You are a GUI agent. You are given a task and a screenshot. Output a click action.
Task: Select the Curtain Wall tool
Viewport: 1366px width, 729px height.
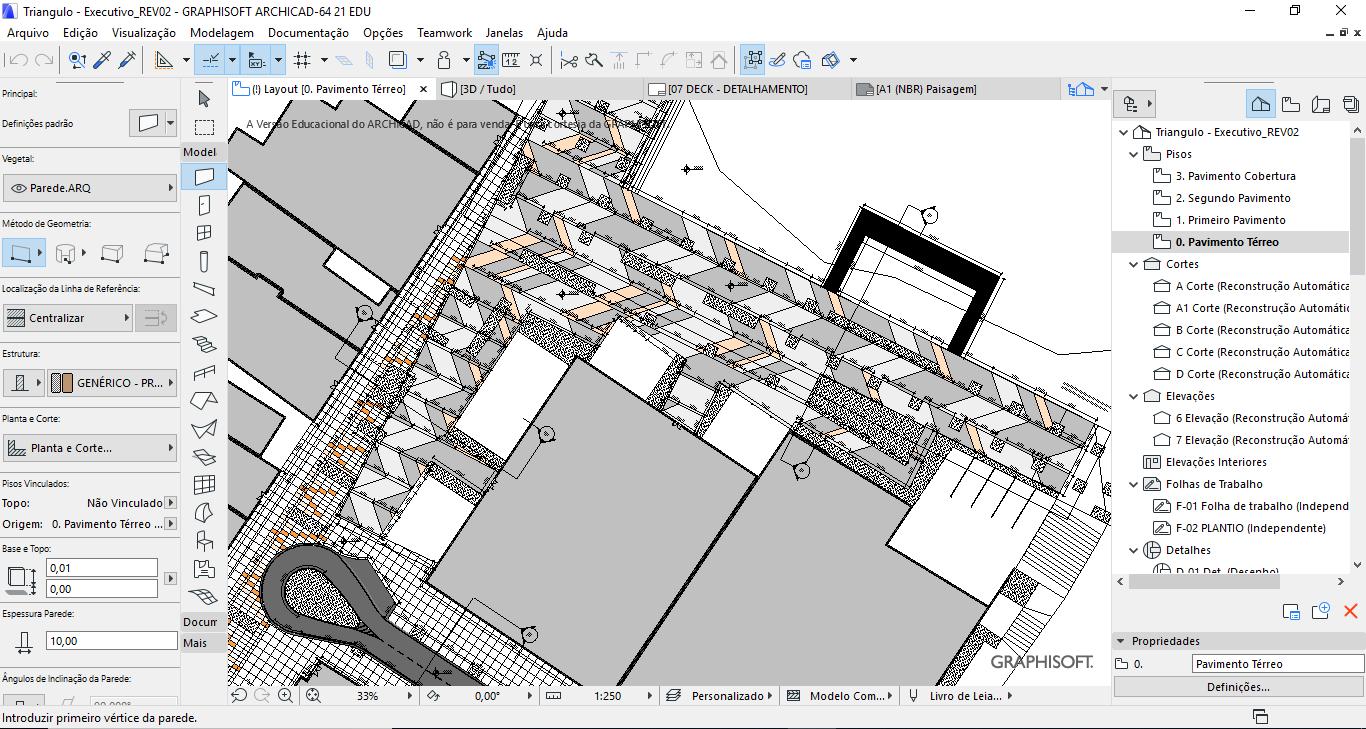click(204, 485)
